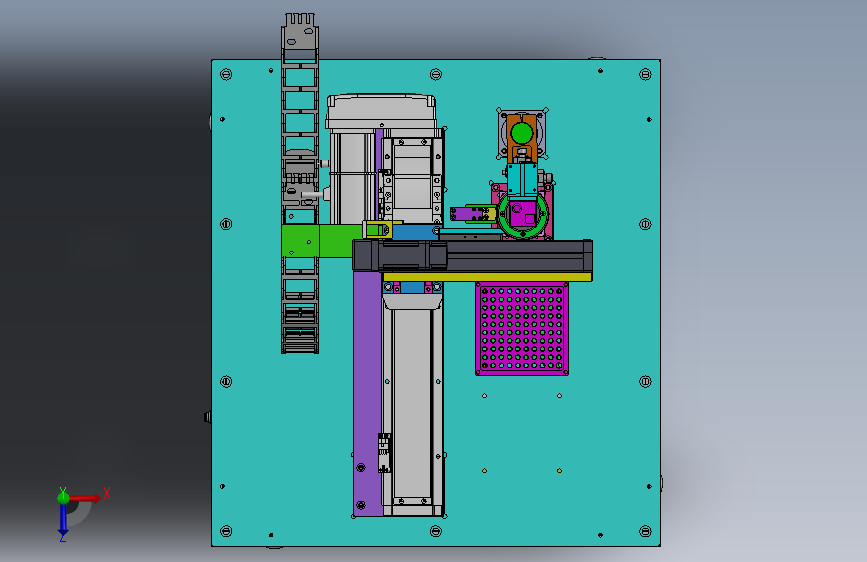Click the blue Z axis of the orientation triad
867x562 pixels.
tap(63, 518)
